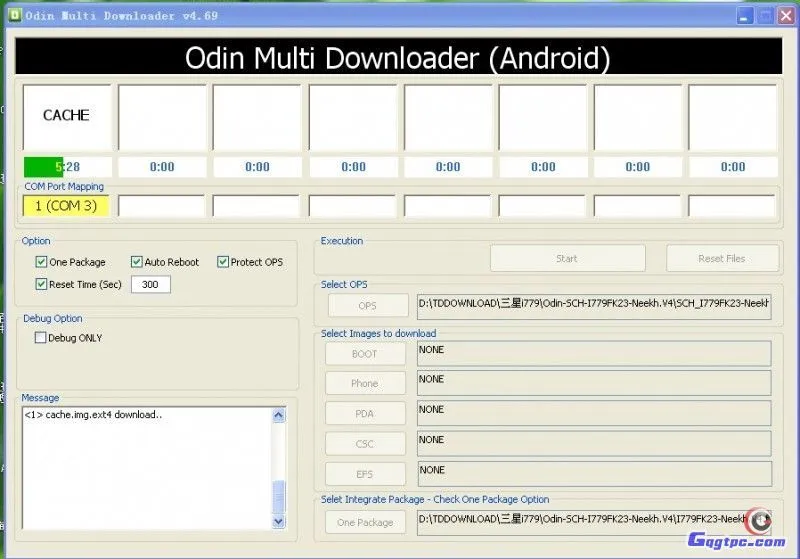
Task: Enable the Debug ONLY checkbox
Action: [x=41, y=338]
